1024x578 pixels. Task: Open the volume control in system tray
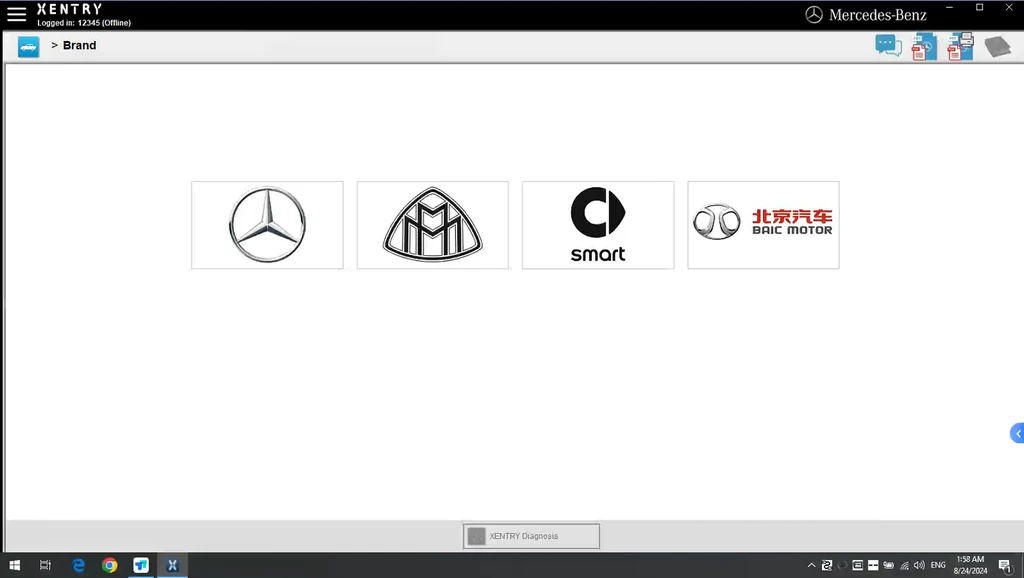[919, 565]
